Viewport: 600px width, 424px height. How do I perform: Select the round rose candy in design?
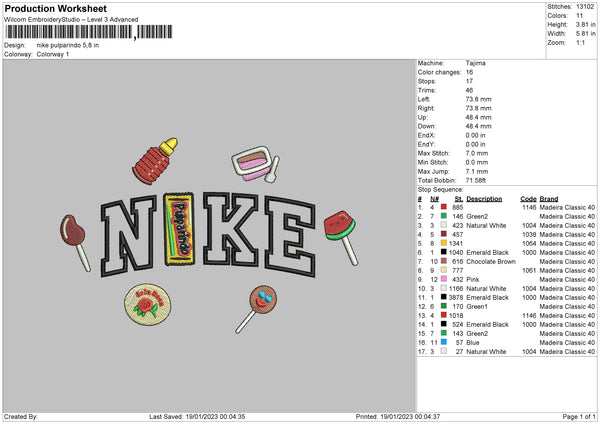coord(148,305)
